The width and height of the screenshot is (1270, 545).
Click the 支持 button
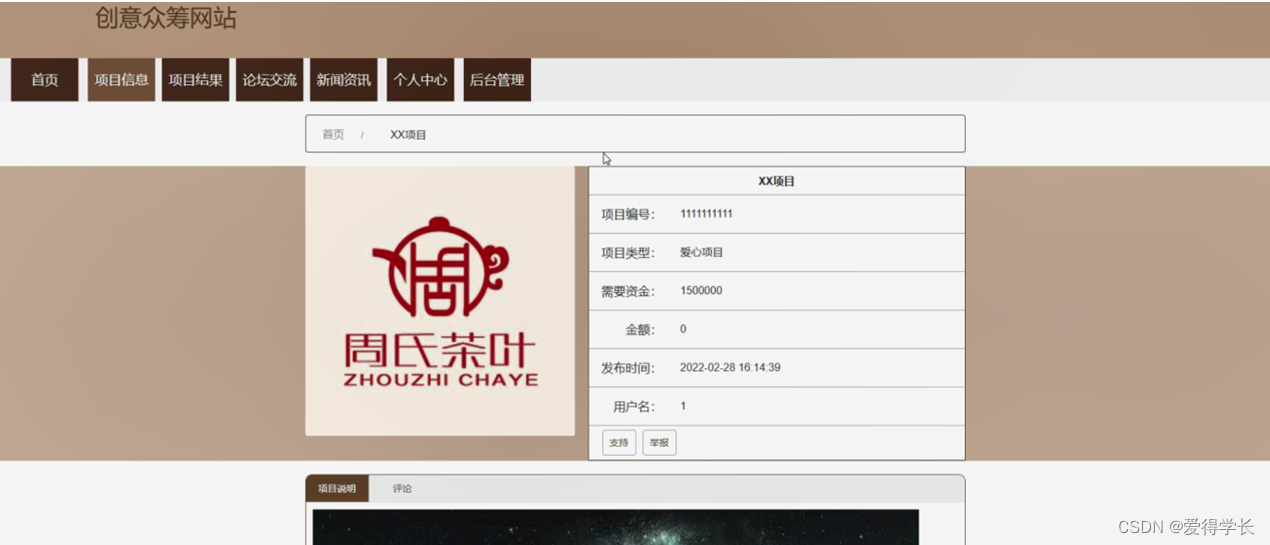click(619, 443)
